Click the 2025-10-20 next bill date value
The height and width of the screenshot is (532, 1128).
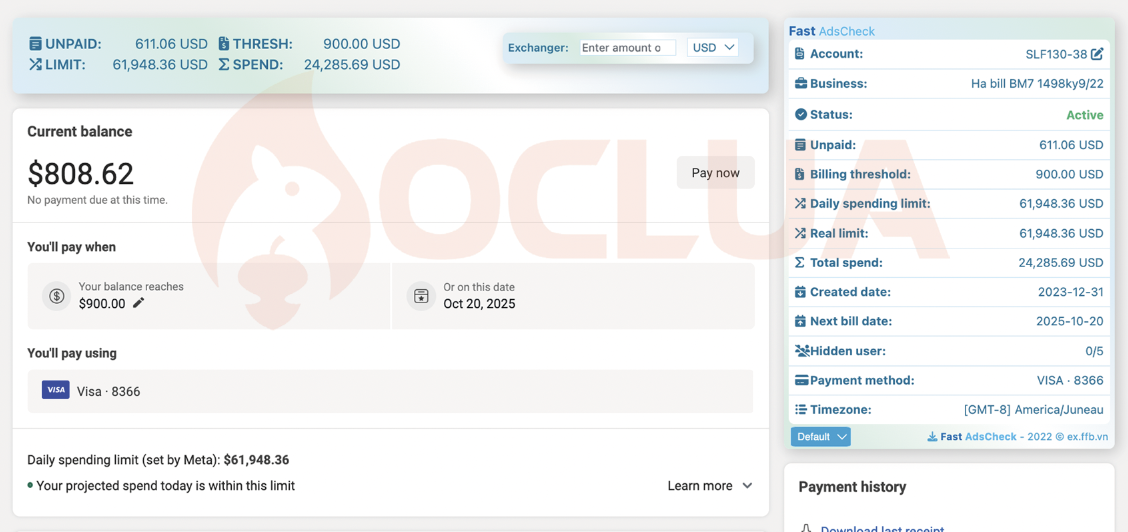(x=1070, y=321)
